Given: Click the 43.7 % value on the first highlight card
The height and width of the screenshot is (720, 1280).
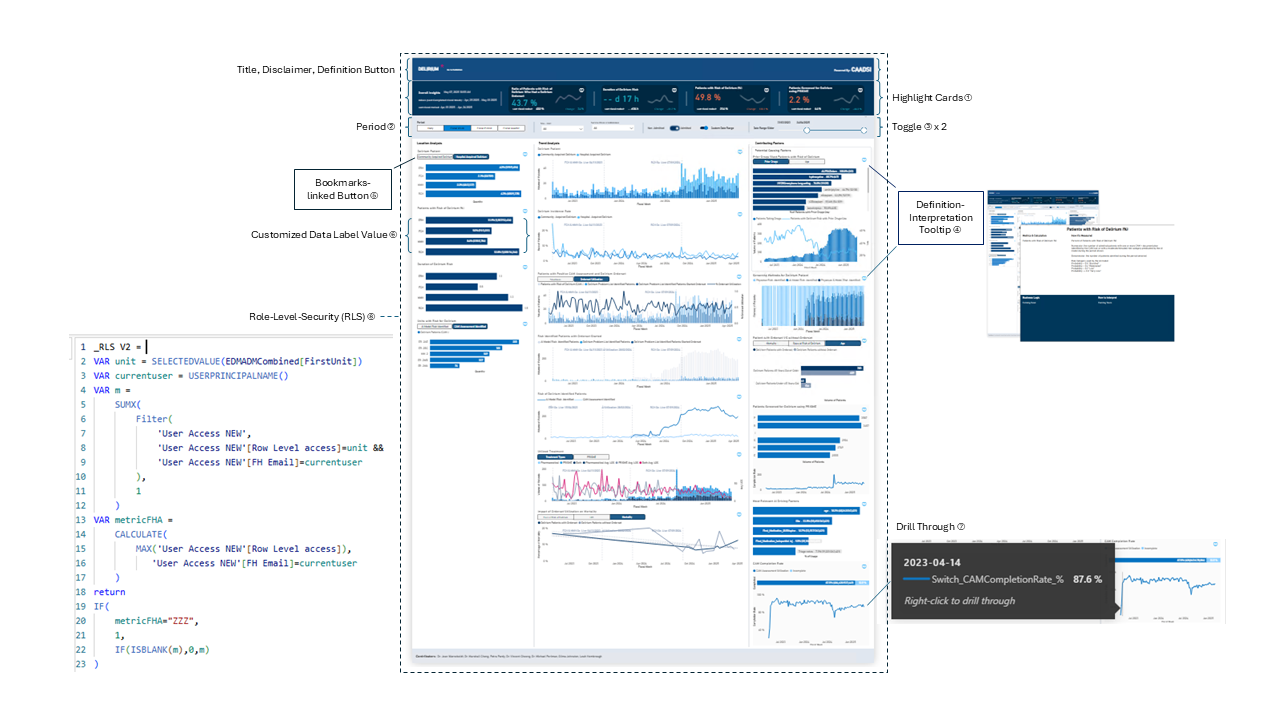Looking at the screenshot, I should 522,102.
